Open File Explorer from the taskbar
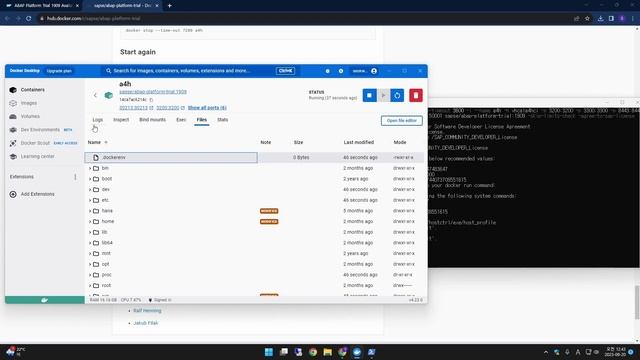Screen dimensions: 640x360 [x=327, y=352]
